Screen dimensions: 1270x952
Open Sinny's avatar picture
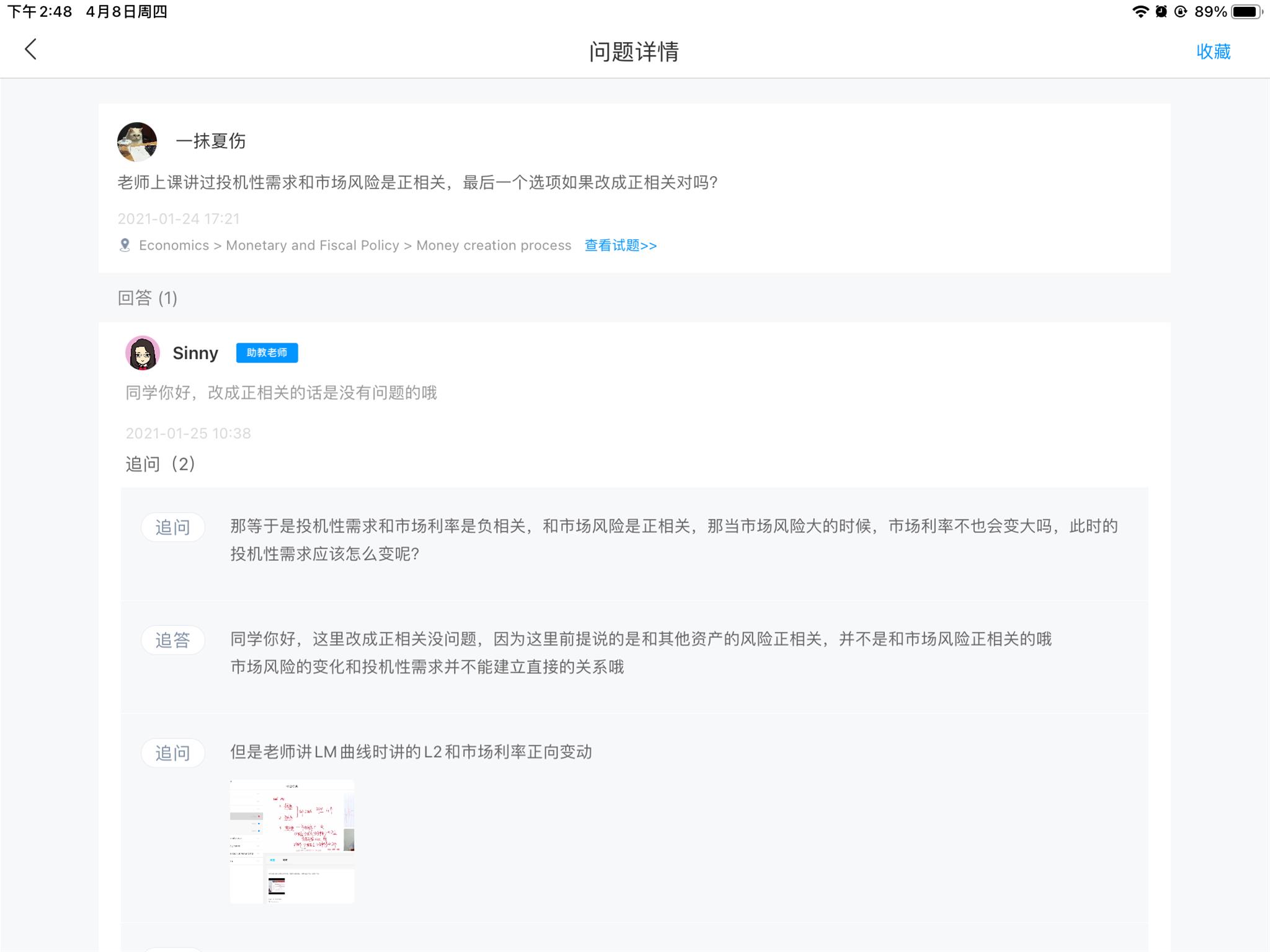point(143,353)
